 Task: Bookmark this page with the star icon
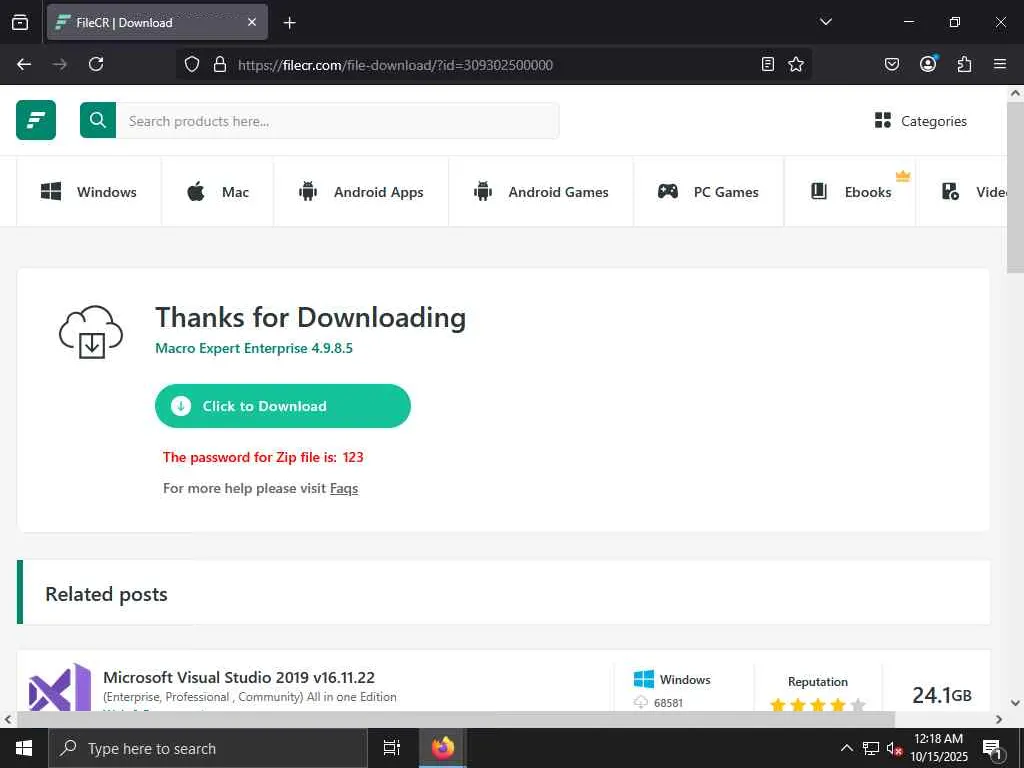795,64
